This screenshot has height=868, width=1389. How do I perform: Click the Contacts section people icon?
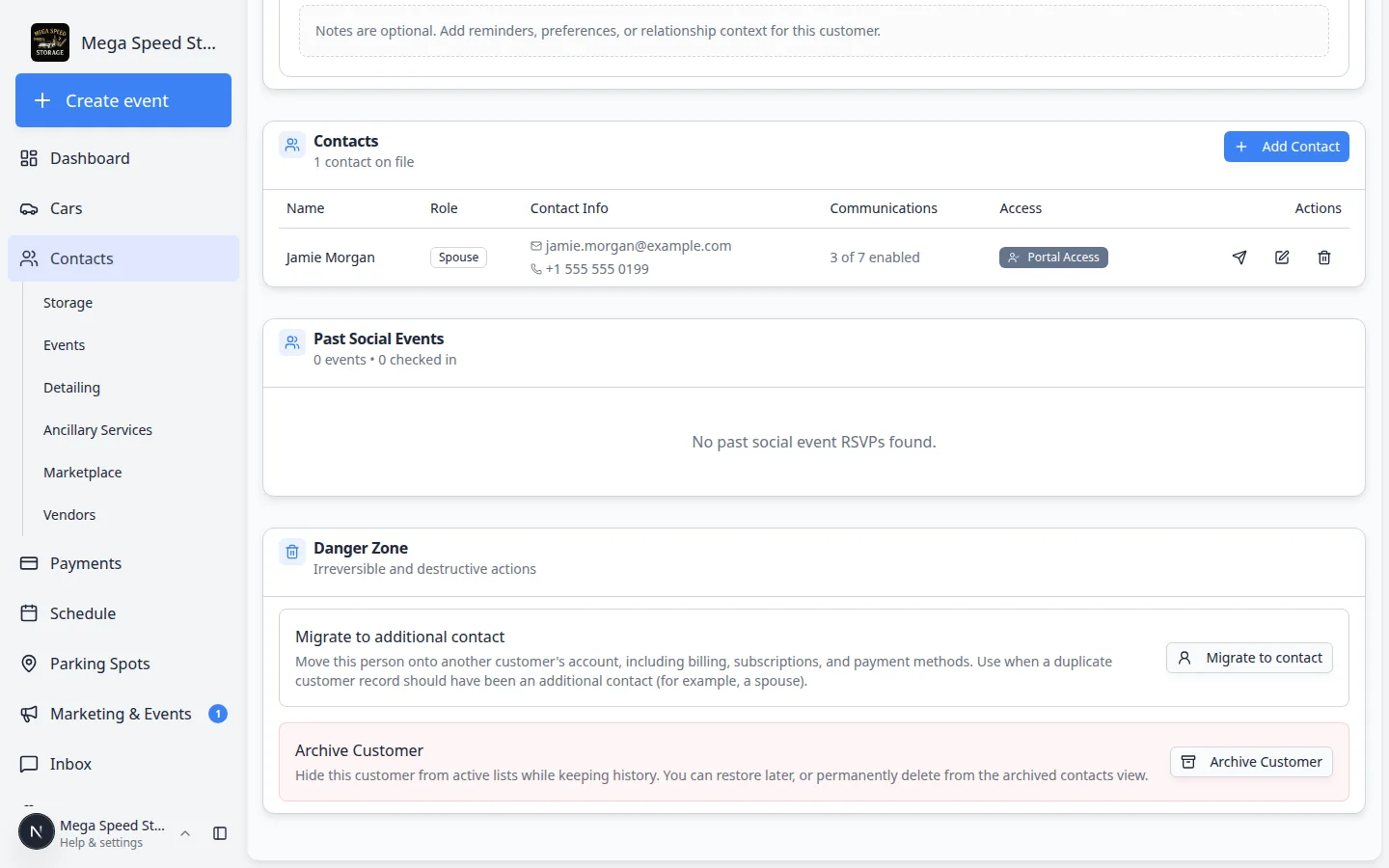click(292, 146)
